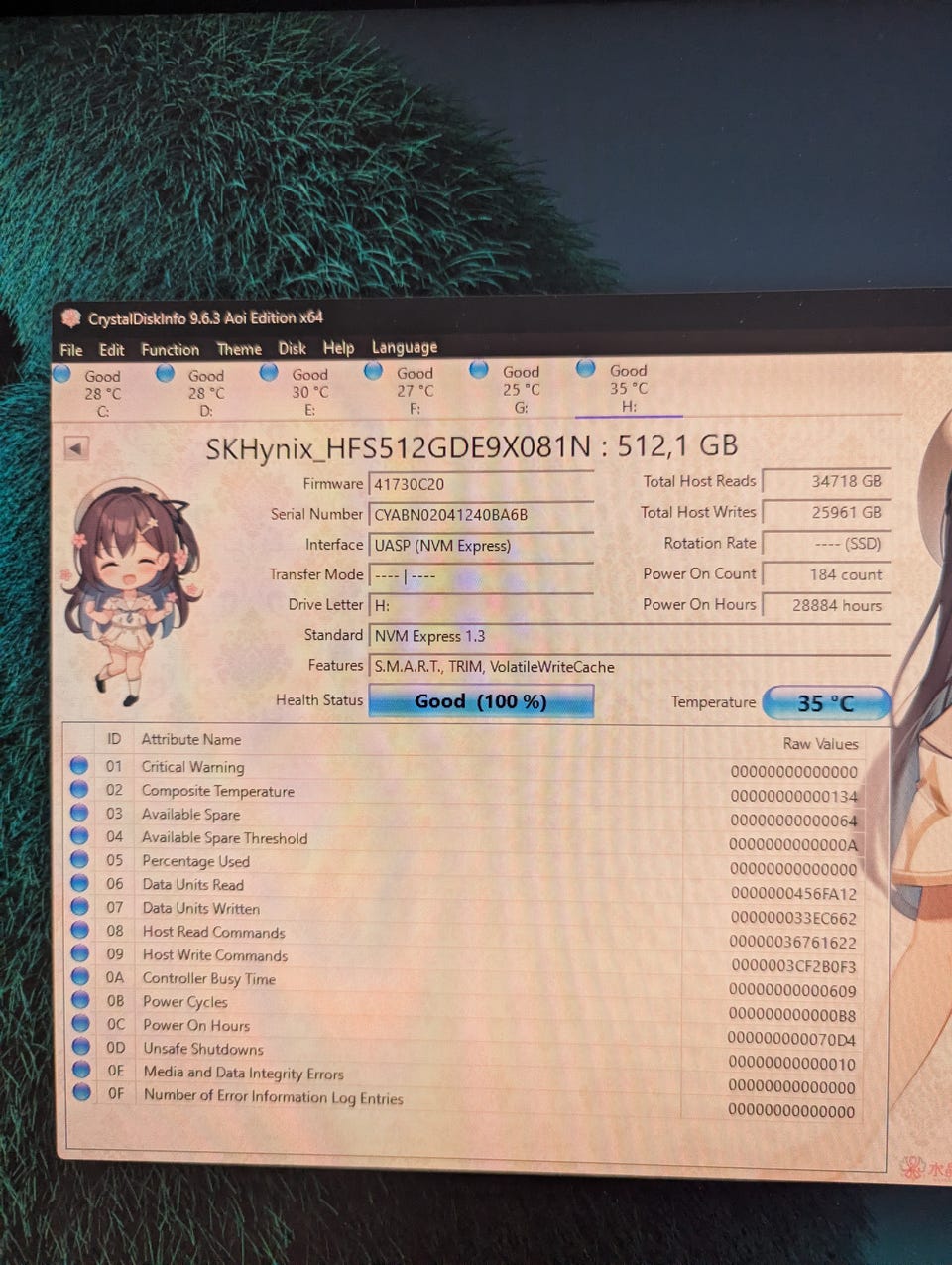Click the status dot for Media and Data Integrity Errors

pyautogui.click(x=81, y=1071)
